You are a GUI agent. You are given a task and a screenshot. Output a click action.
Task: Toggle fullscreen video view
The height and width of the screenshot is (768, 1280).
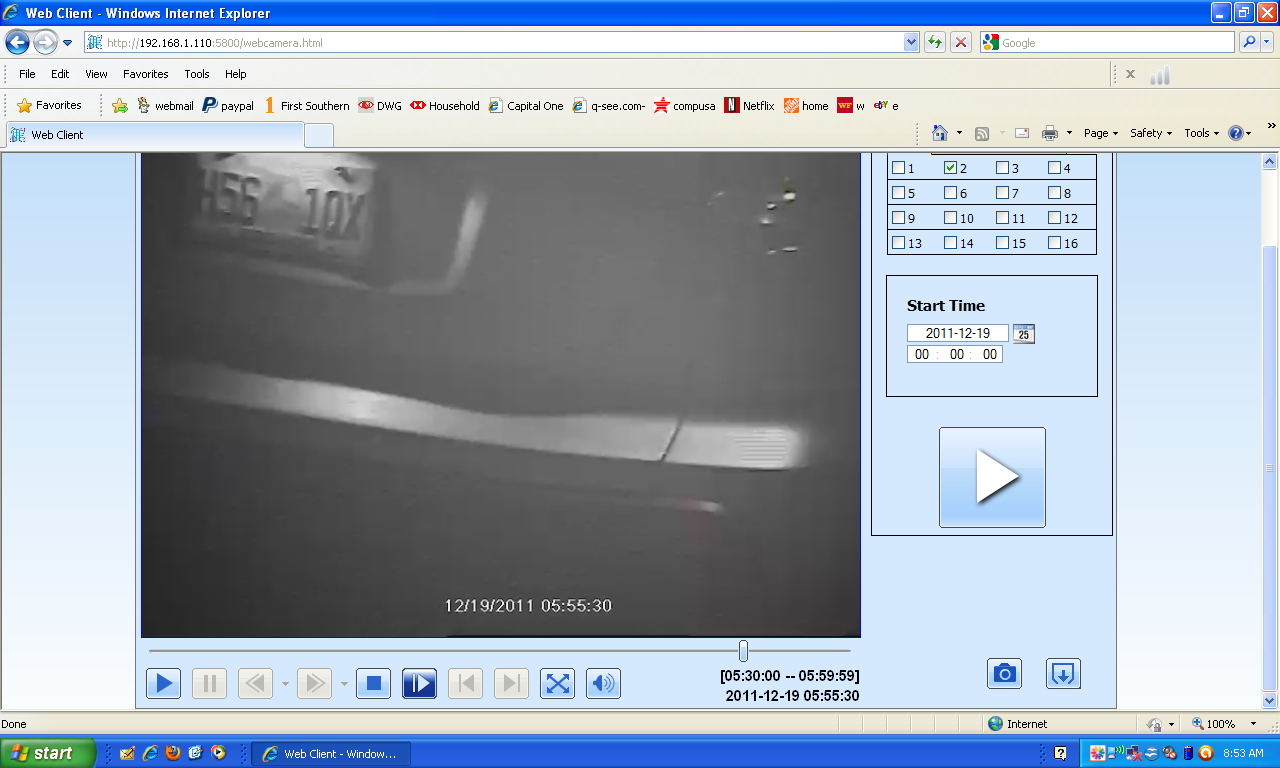[557, 684]
